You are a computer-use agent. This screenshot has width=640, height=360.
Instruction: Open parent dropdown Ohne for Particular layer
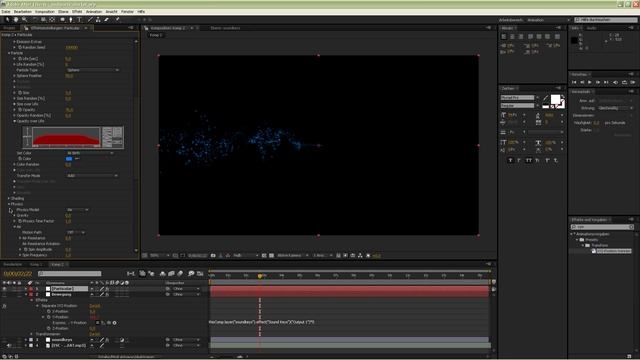pyautogui.click(x=186, y=289)
